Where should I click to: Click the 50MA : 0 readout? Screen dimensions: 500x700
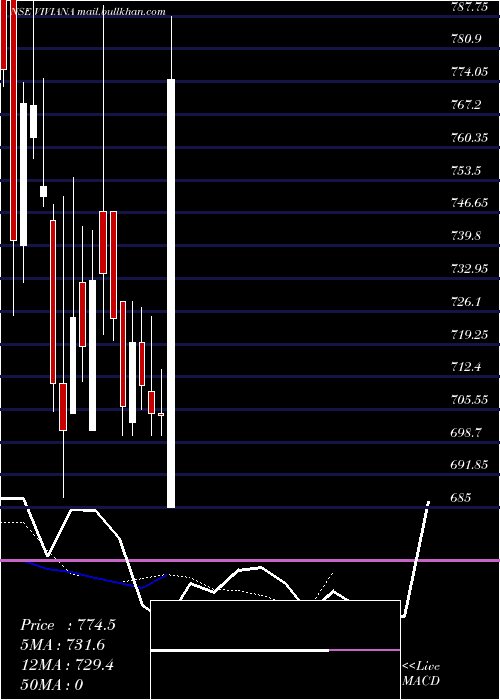[52, 685]
